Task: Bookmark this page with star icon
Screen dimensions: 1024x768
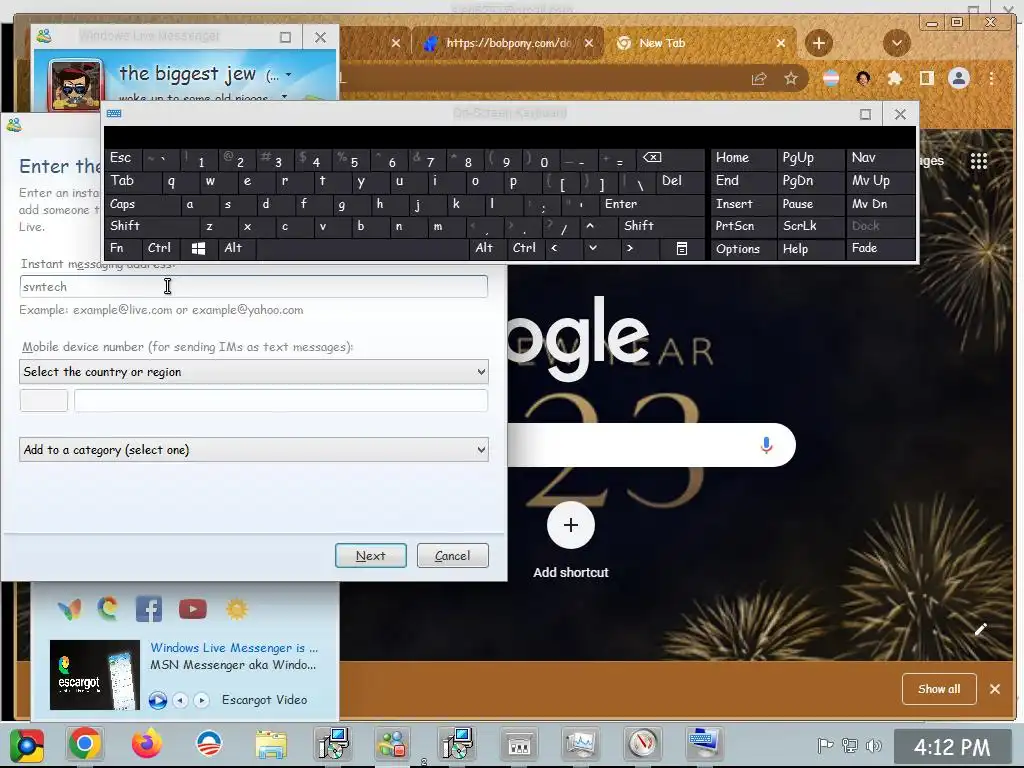Action: [x=791, y=79]
